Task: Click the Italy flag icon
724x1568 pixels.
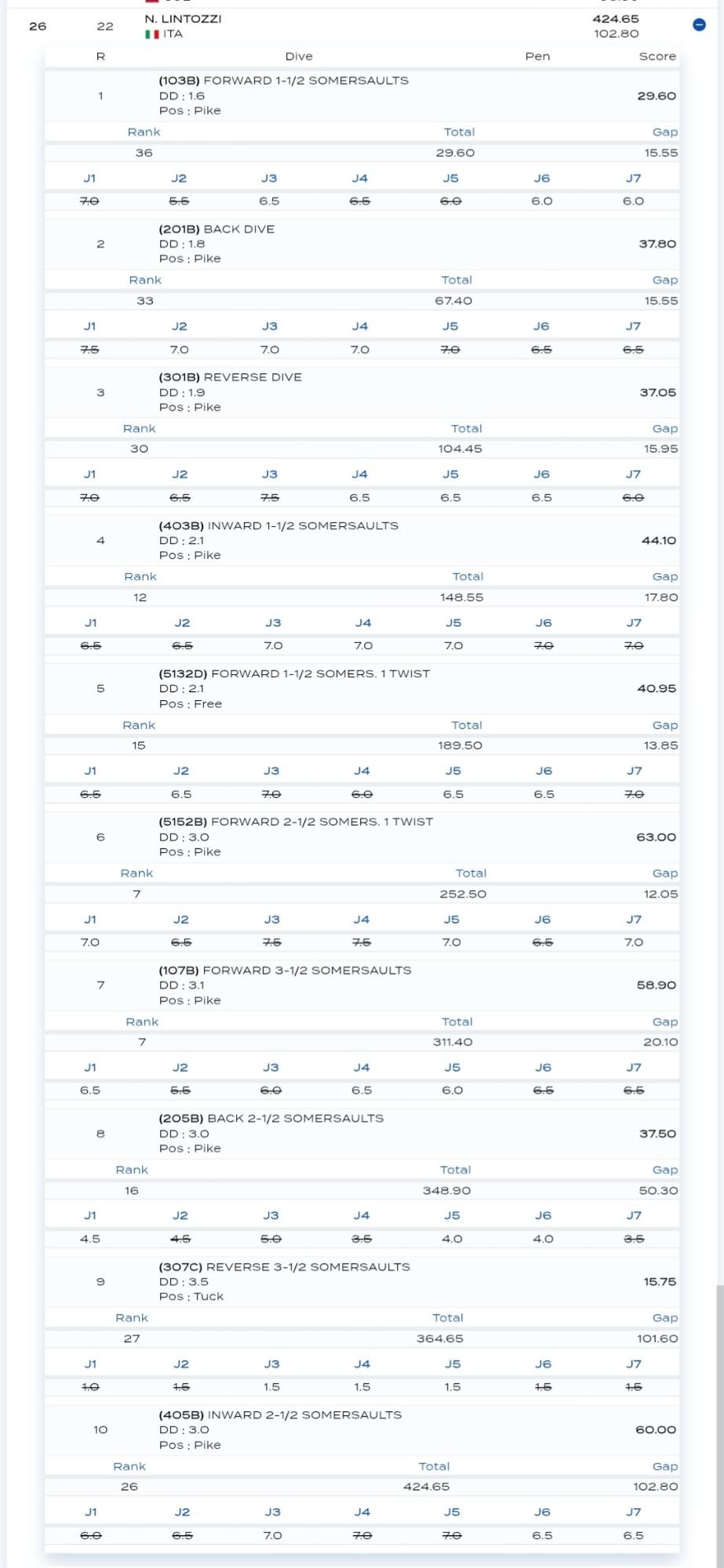Action: (151, 34)
